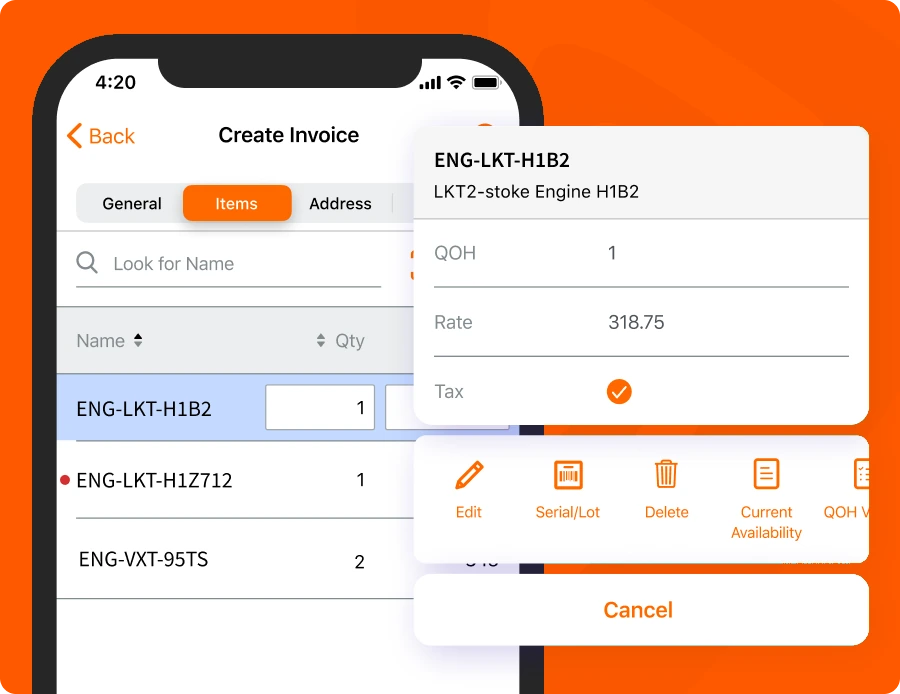The width and height of the screenshot is (900, 694).
Task: Tap the cellular signal bars
Action: [430, 83]
